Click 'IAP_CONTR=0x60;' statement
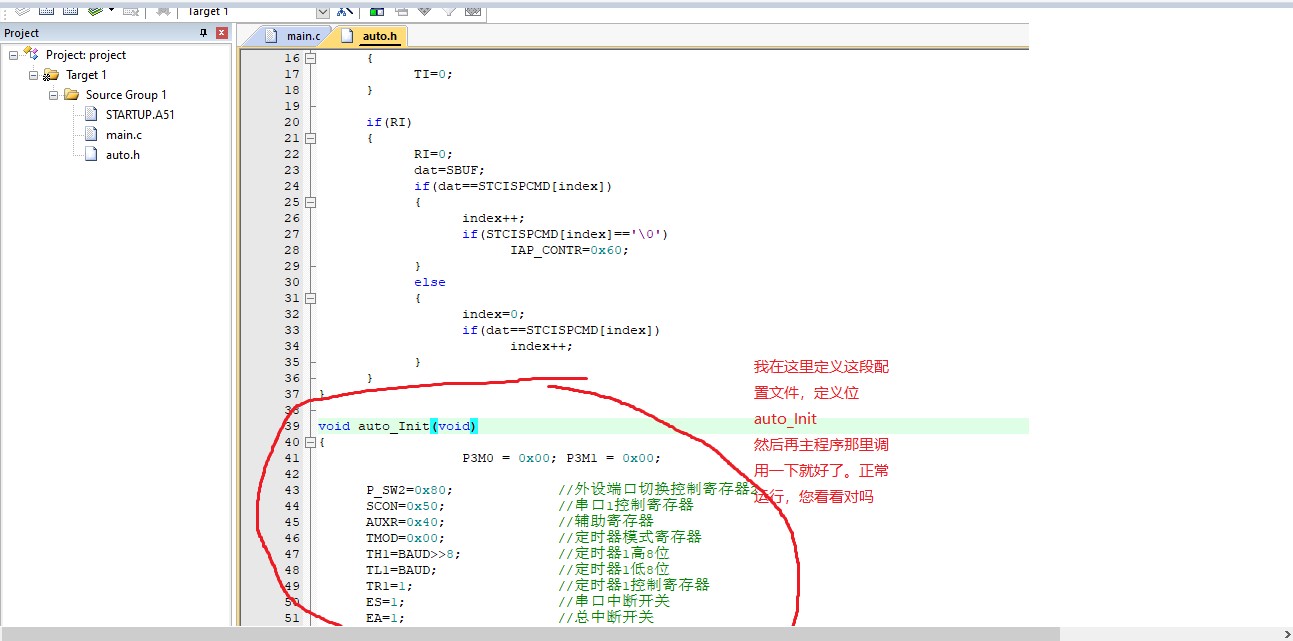The width and height of the screenshot is (1293, 641). click(570, 250)
